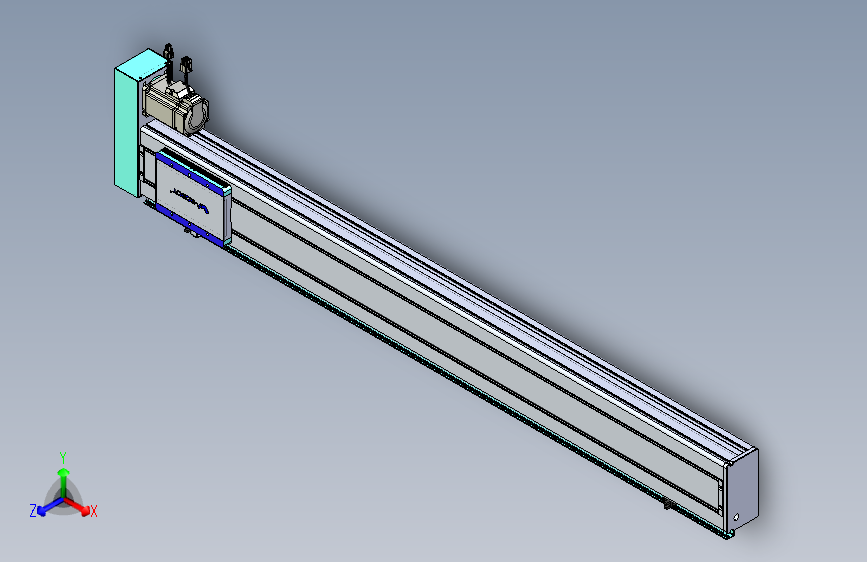Click the logo on the slider carriage
Viewport: 867px width, 562px height.
pos(190,200)
